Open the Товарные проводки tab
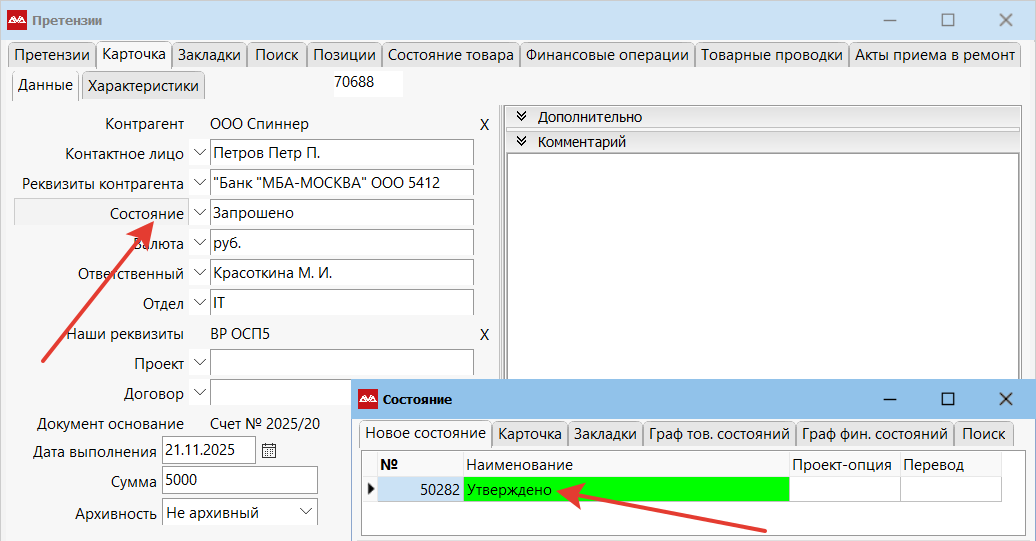The image size is (1036, 541). click(771, 55)
